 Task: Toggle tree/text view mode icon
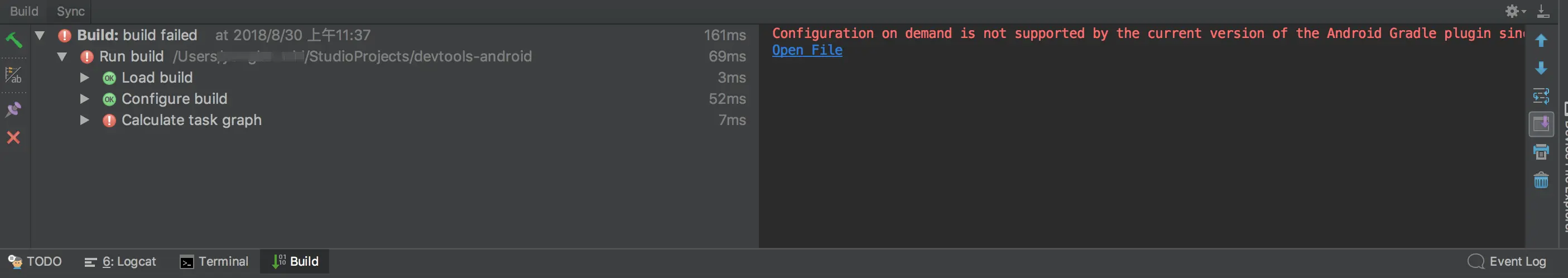coord(13,75)
